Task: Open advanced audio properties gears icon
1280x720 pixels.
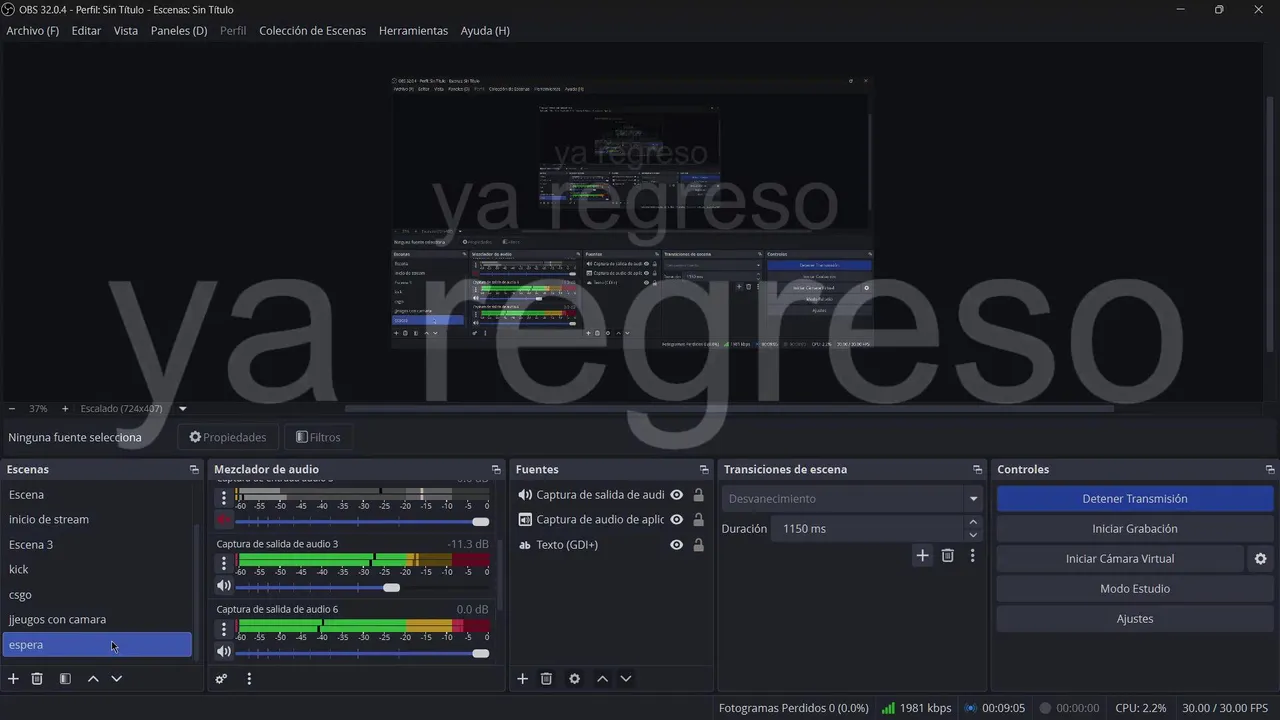Action: (221, 679)
